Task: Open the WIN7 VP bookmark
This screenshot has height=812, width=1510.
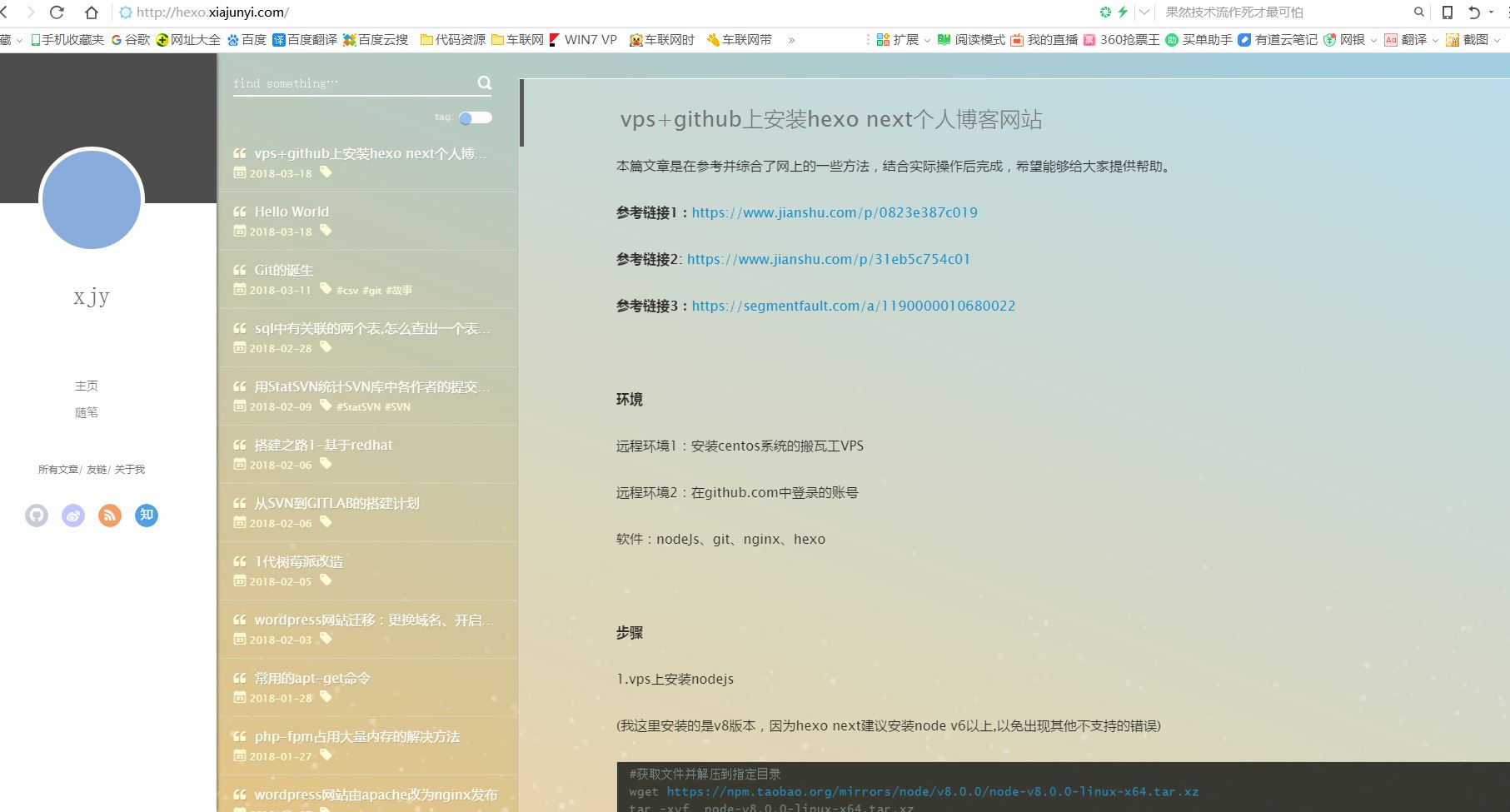Action: 583,39
